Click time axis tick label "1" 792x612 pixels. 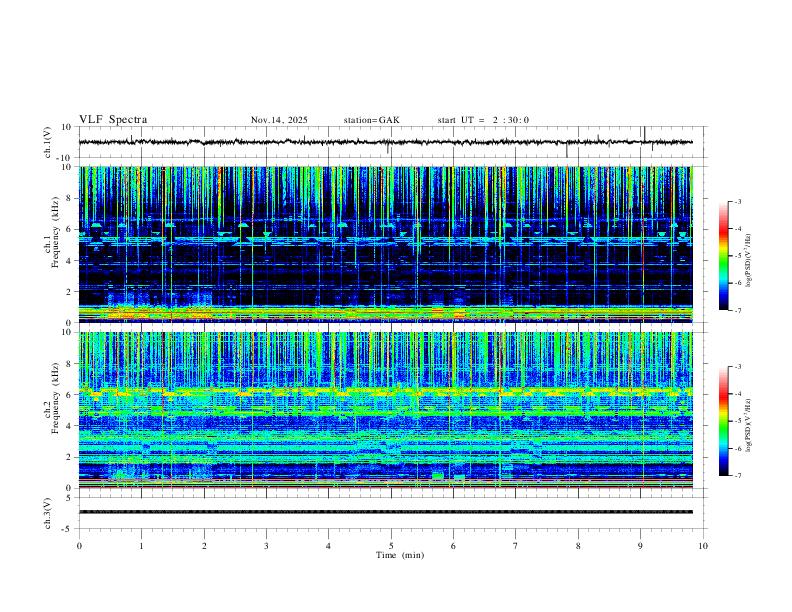[141, 546]
